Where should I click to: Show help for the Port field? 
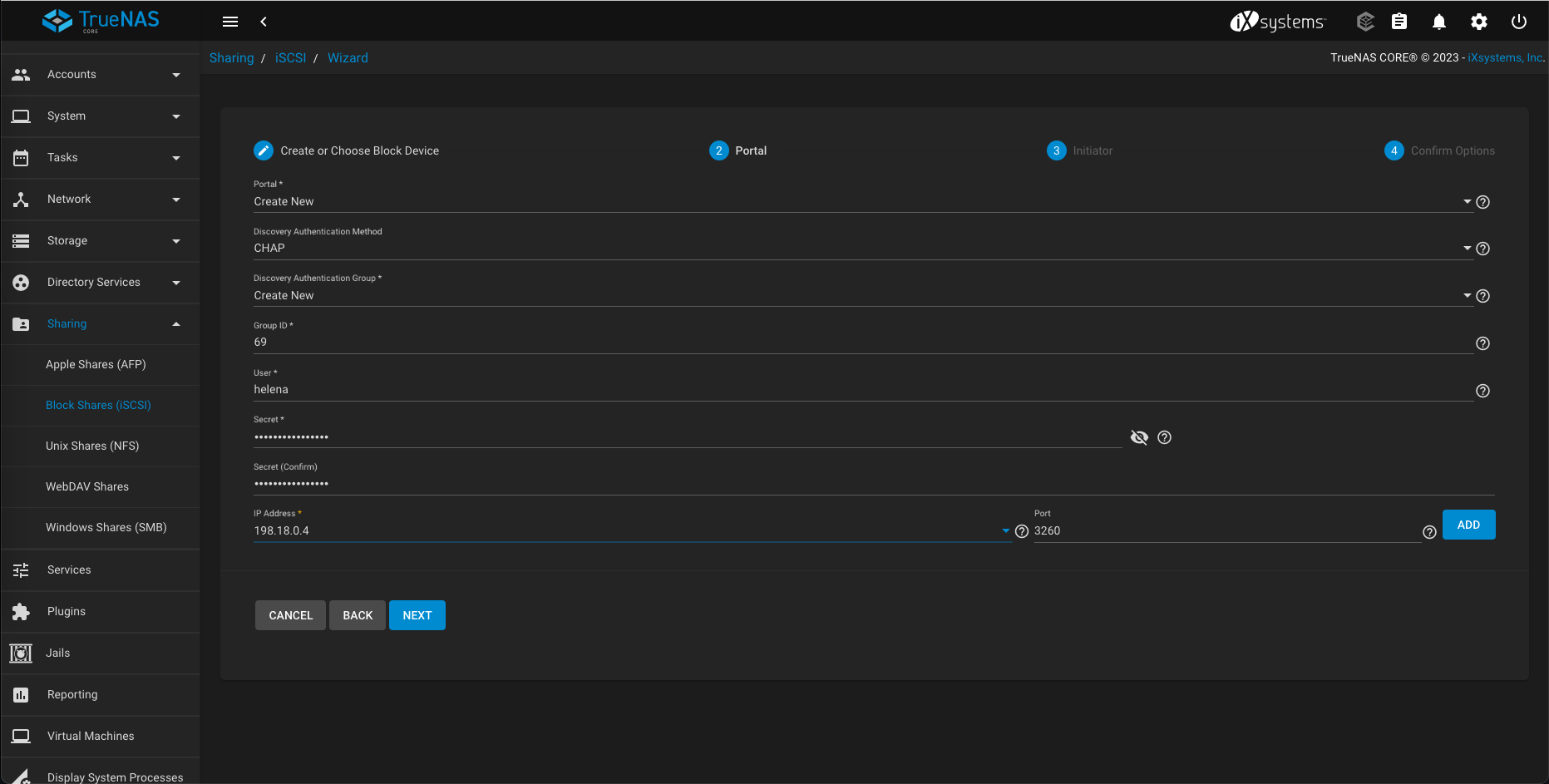1429,532
